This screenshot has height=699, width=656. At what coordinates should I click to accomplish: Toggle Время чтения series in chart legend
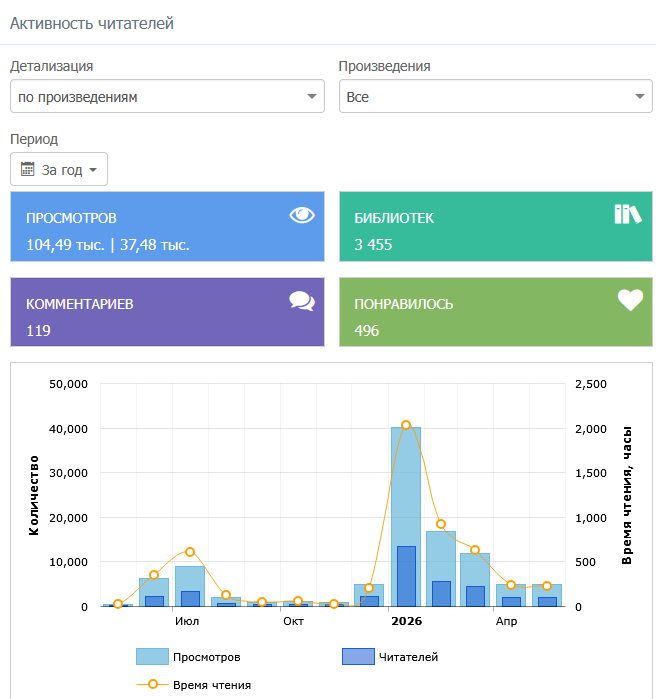(193, 684)
